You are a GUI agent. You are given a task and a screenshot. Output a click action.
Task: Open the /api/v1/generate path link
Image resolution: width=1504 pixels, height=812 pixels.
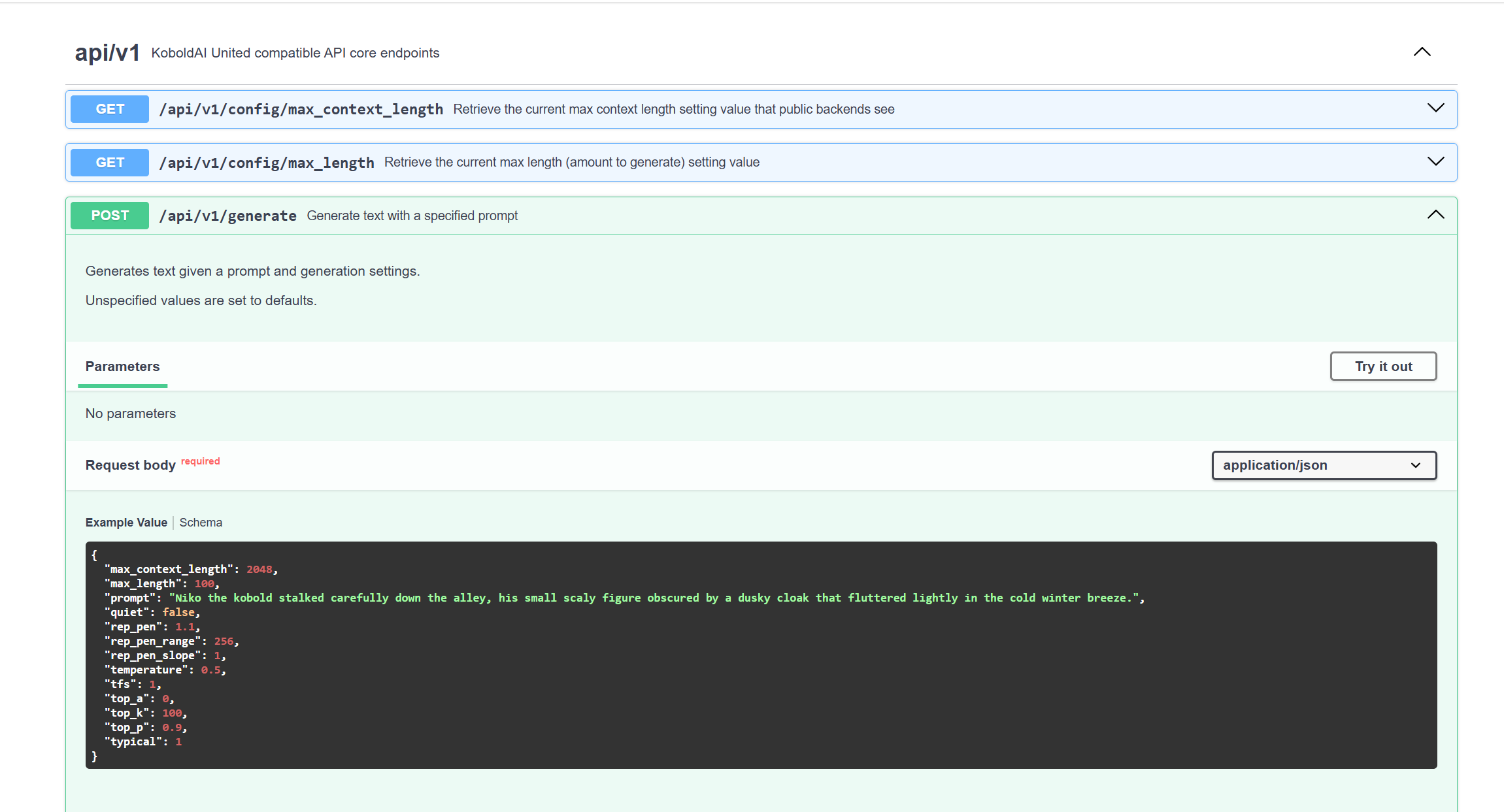point(227,216)
